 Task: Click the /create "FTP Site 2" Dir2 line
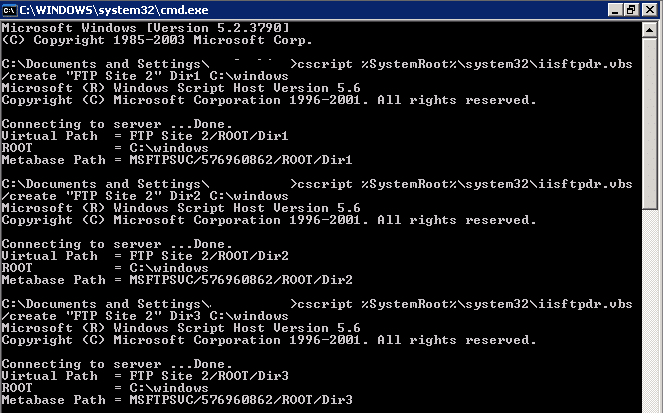click(145, 197)
